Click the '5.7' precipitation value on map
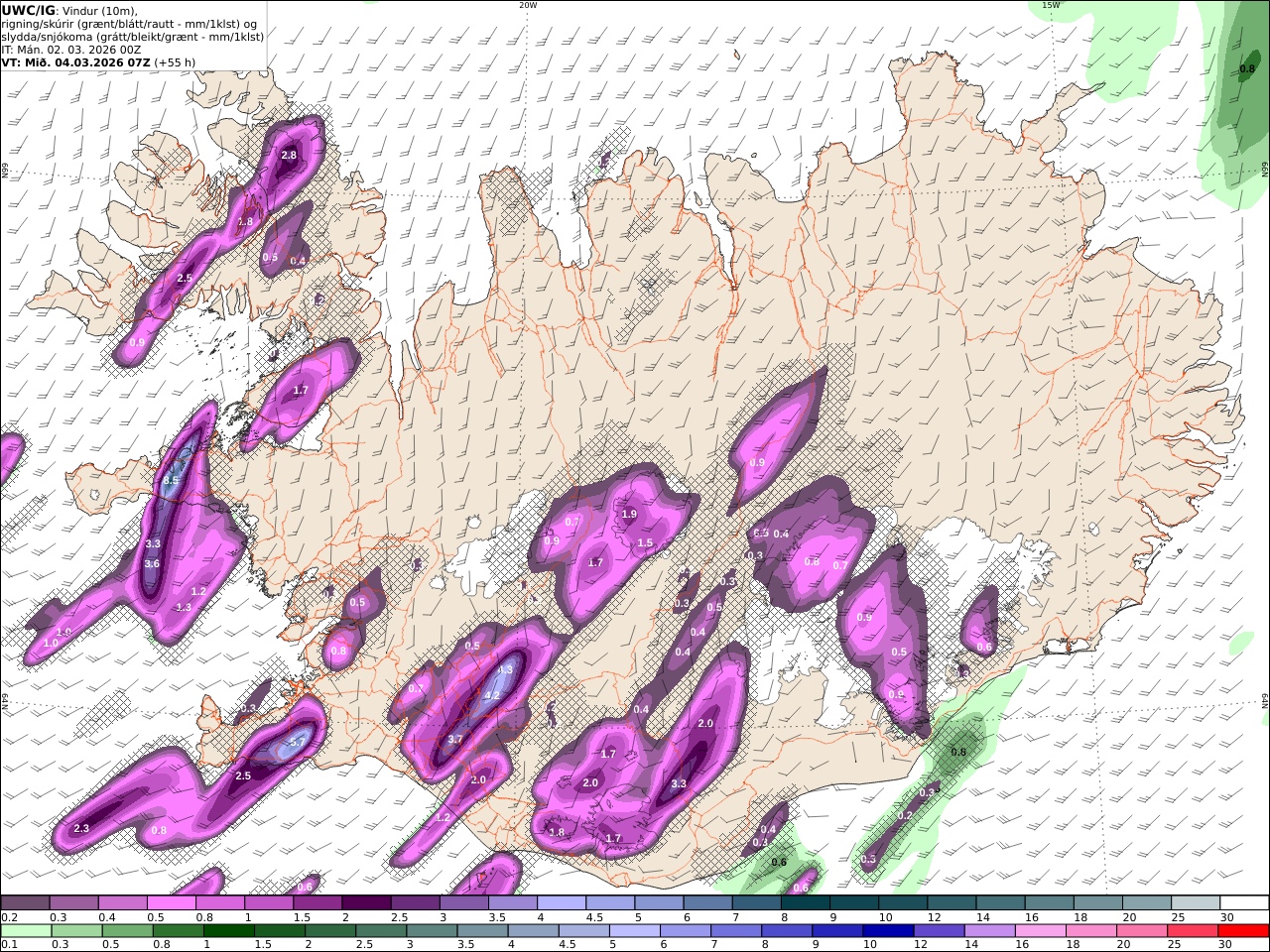 point(297,742)
